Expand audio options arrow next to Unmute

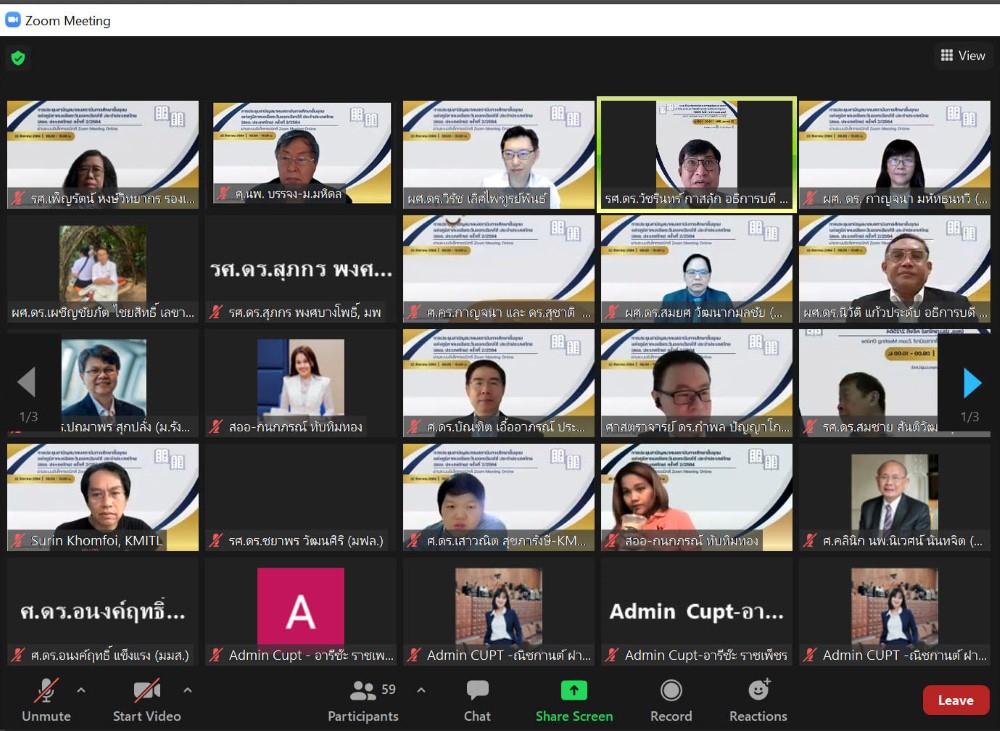click(81, 690)
